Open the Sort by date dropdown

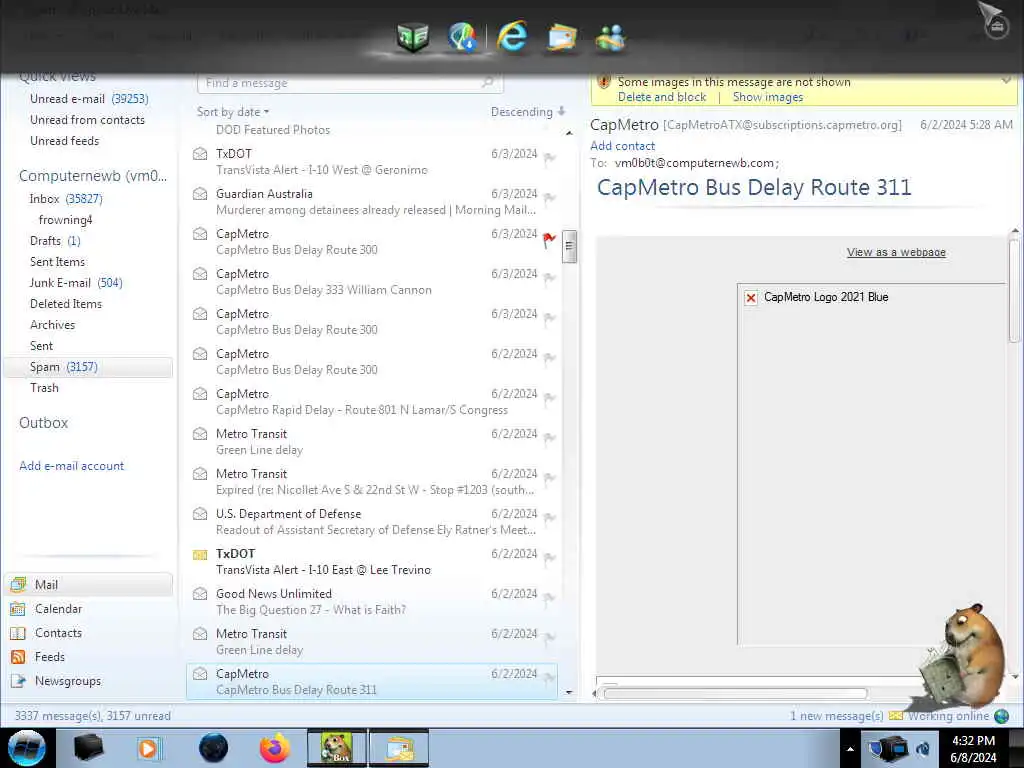tap(233, 112)
